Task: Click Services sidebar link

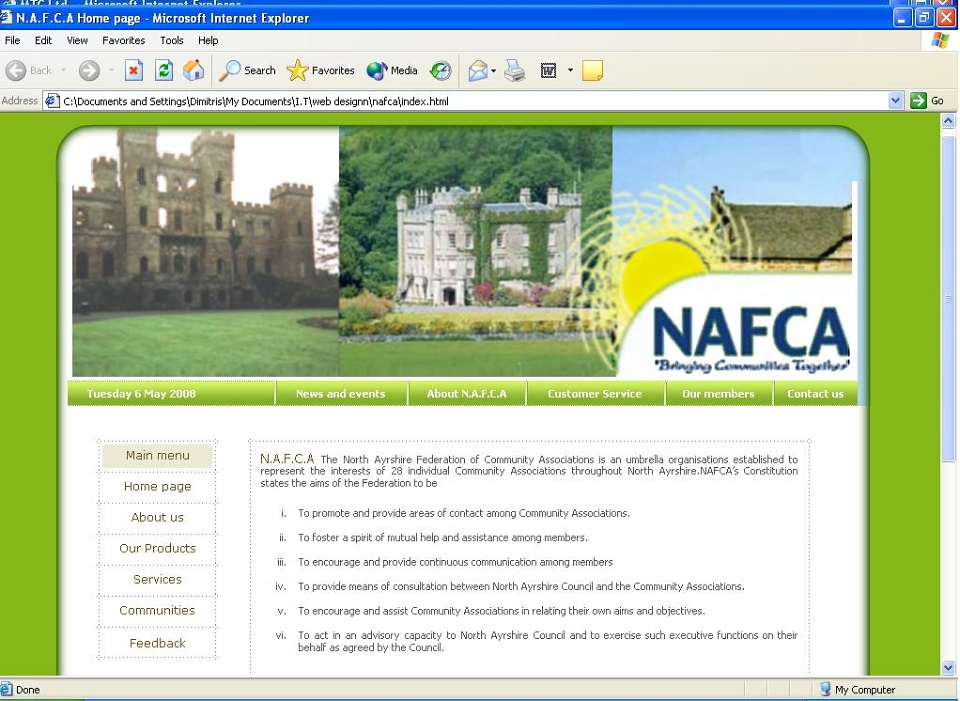Action: pyautogui.click(x=157, y=579)
